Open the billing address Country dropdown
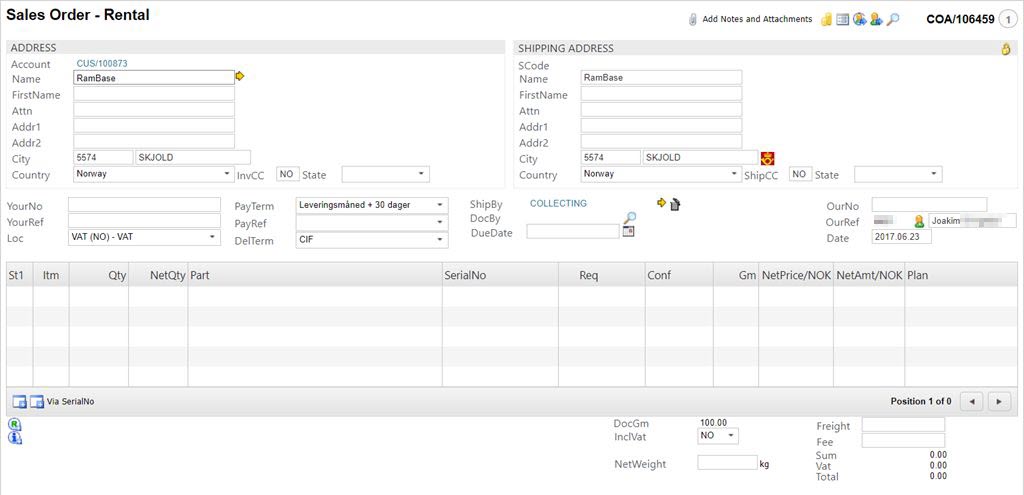Screen dimensions: 1024x495 click(154, 174)
